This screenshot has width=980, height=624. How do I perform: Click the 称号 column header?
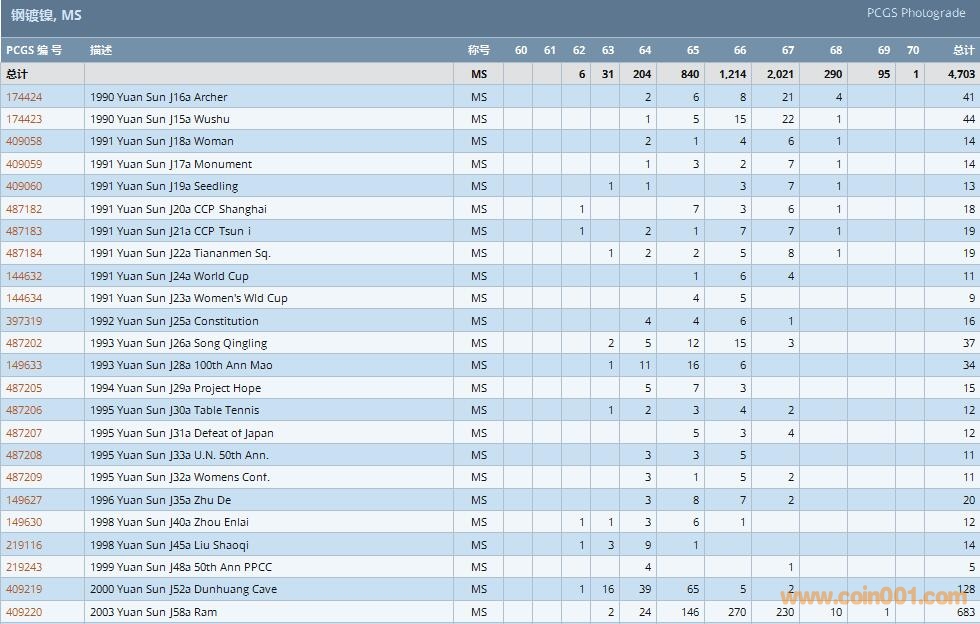[479, 50]
